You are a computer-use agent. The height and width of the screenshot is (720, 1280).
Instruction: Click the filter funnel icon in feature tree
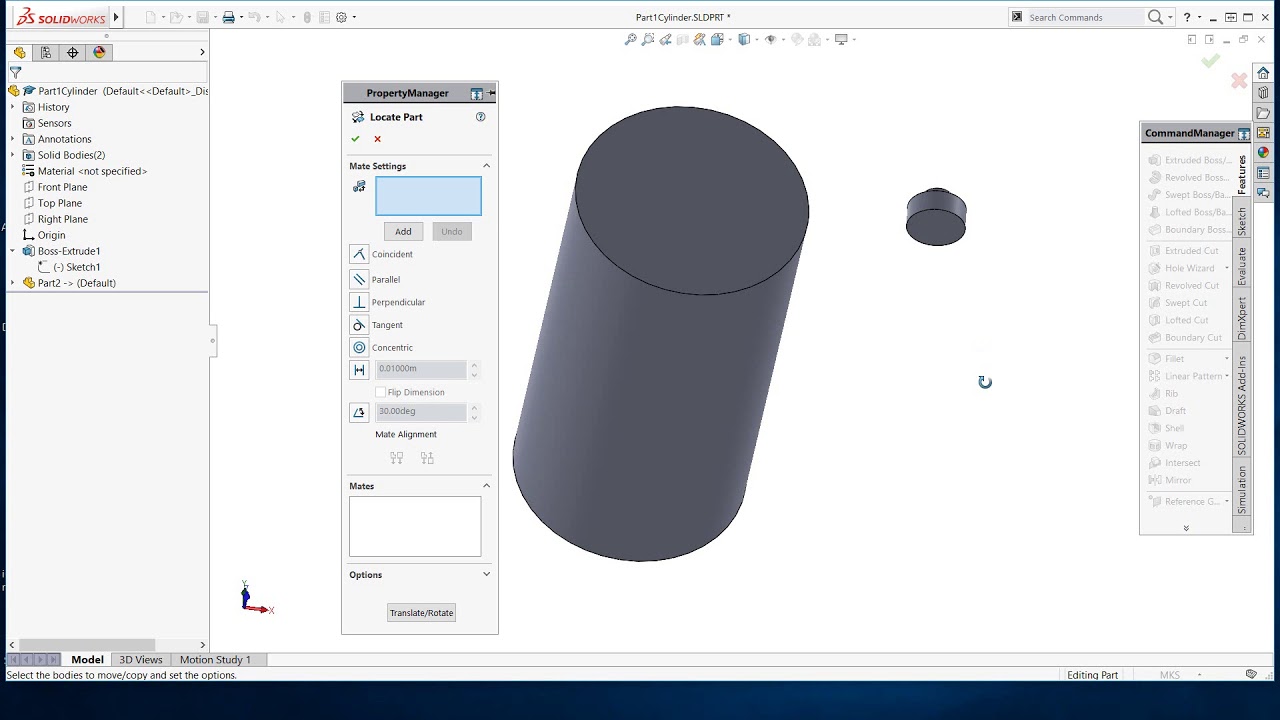(x=16, y=72)
